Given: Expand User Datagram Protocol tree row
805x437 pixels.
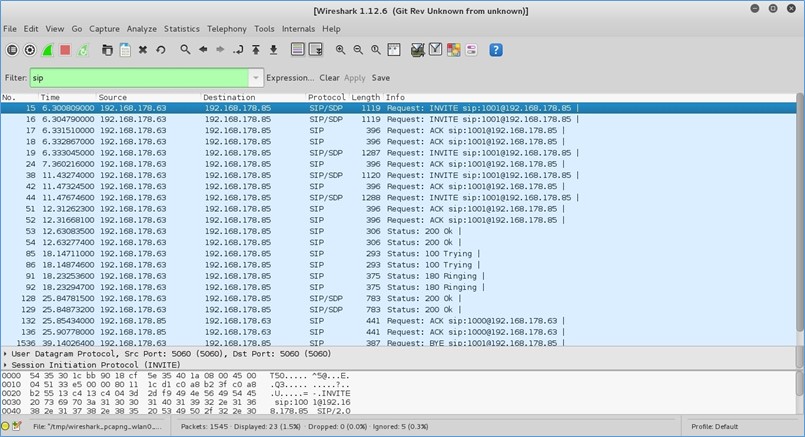Looking at the screenshot, I should click(7, 354).
